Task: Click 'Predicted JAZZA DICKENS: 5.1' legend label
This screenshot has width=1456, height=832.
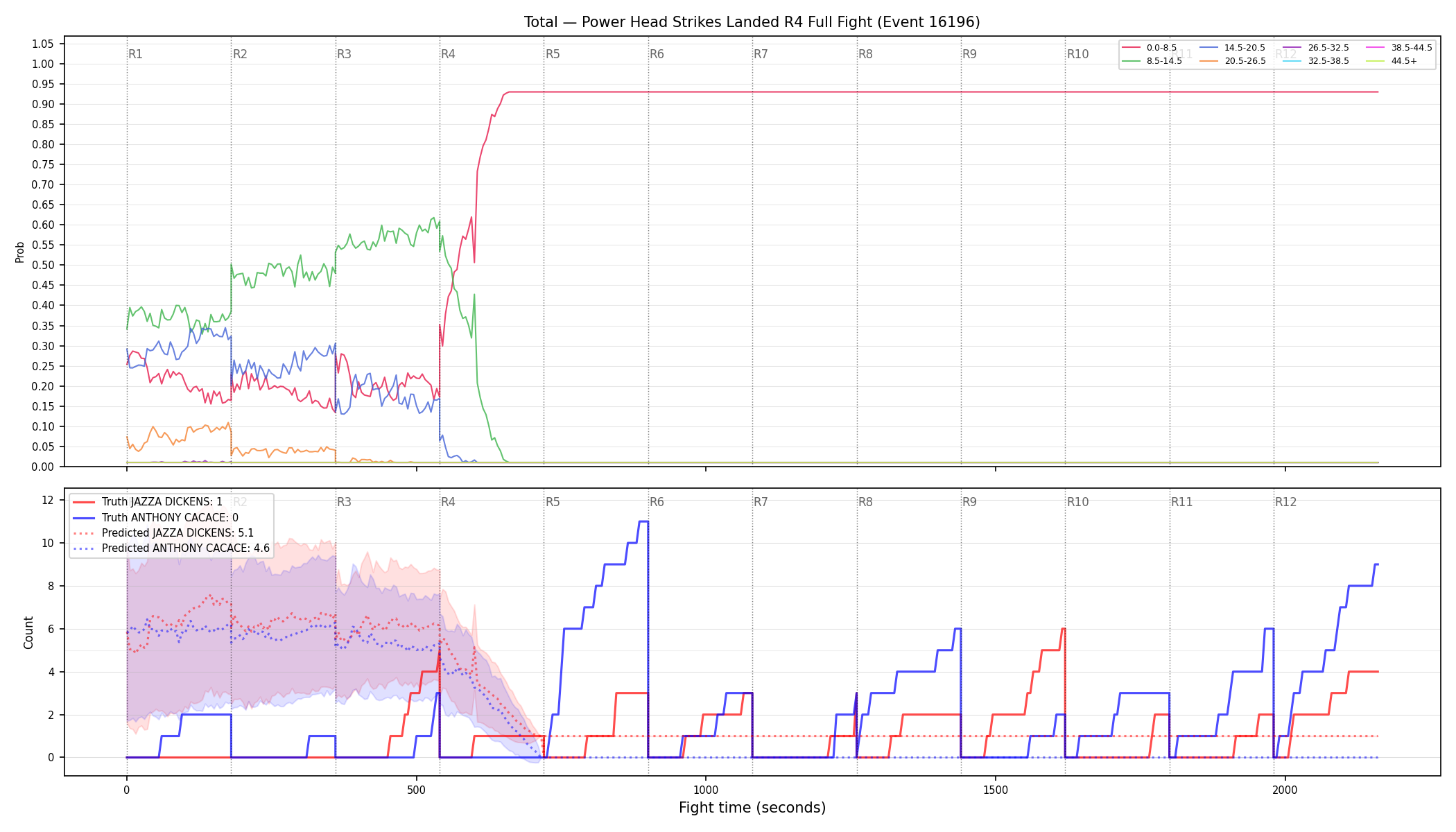Action: [x=177, y=532]
